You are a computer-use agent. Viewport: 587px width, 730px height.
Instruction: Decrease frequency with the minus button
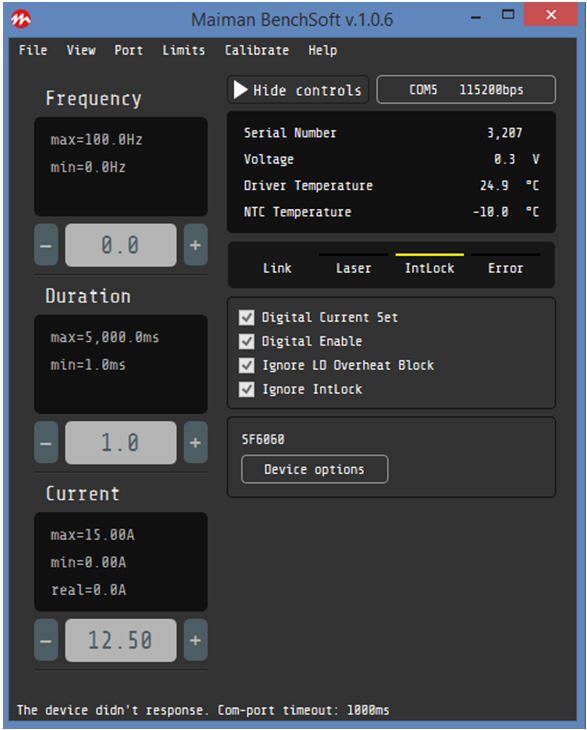[46, 245]
